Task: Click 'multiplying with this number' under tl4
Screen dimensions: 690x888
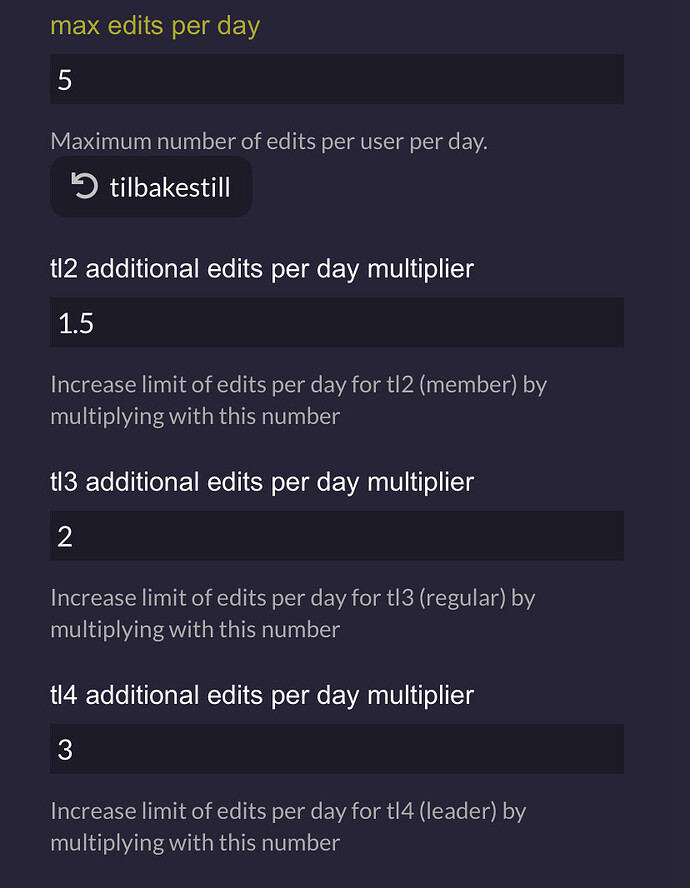Action: [x=195, y=843]
